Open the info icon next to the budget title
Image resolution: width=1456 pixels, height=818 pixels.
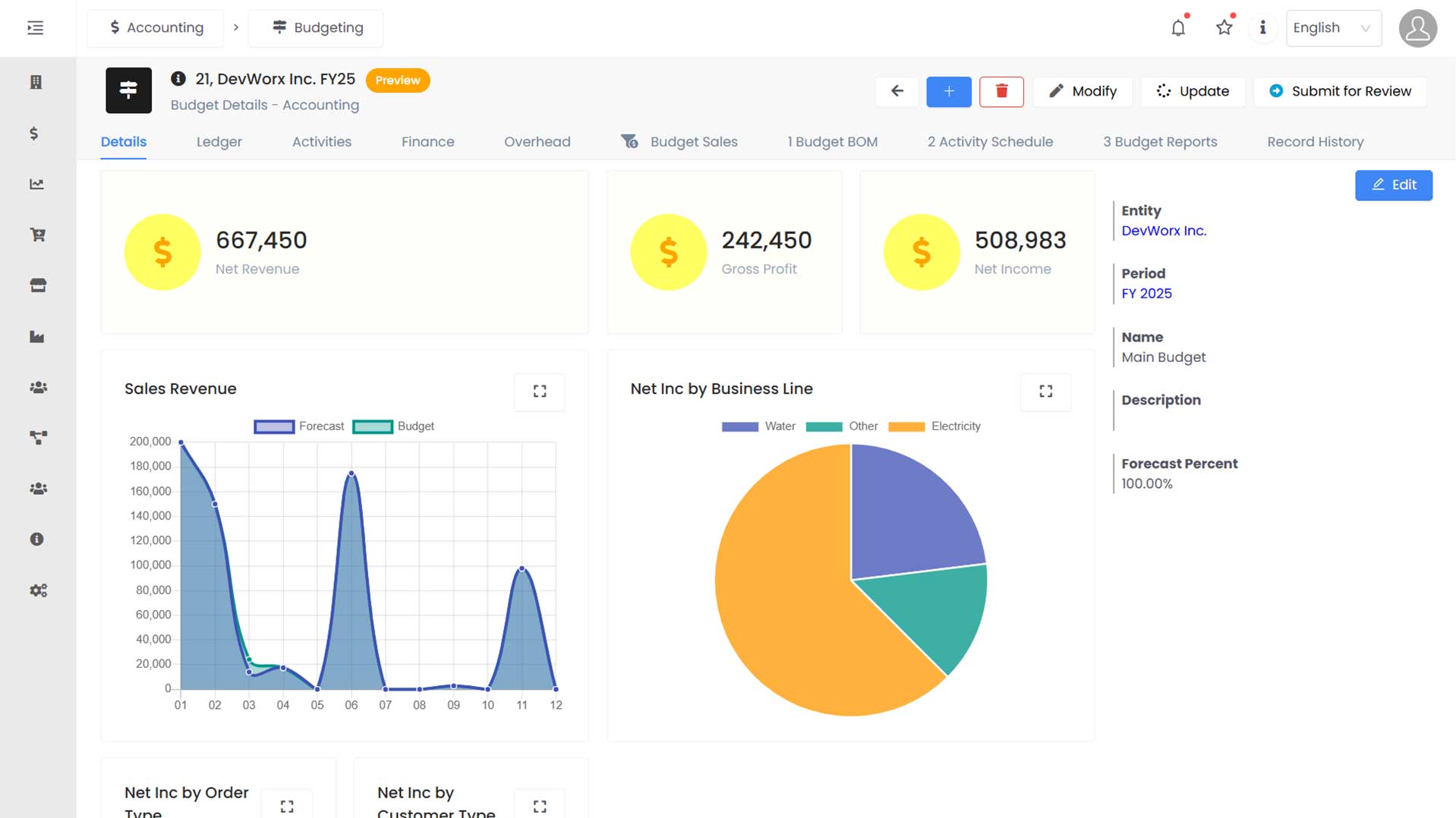[178, 77]
